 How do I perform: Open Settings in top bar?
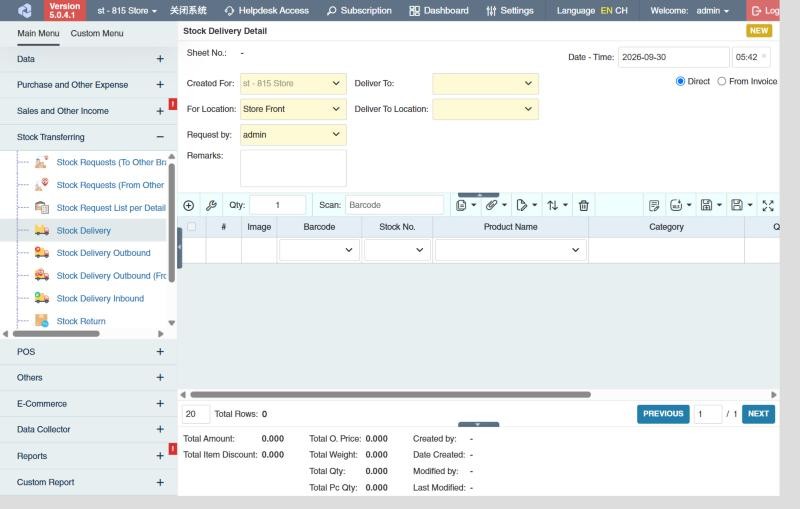click(x=510, y=11)
